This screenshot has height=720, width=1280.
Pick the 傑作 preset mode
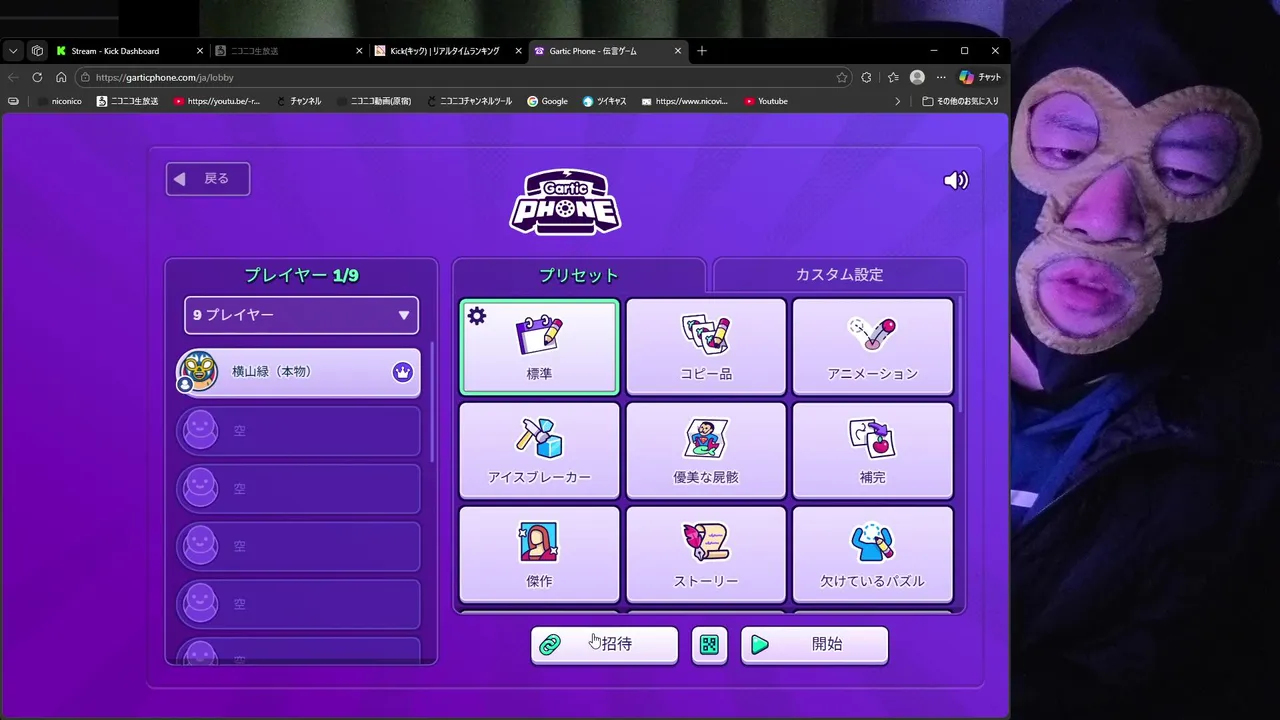point(539,554)
